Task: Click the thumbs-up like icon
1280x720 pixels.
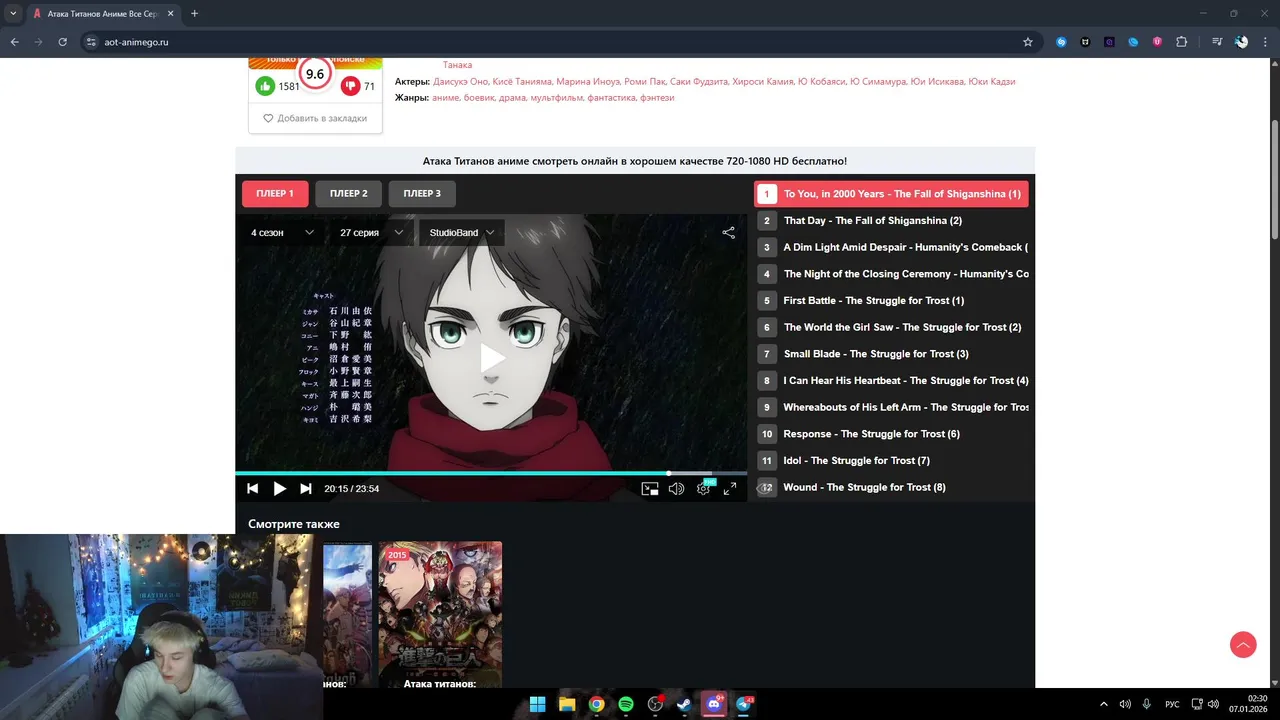Action: (x=265, y=86)
